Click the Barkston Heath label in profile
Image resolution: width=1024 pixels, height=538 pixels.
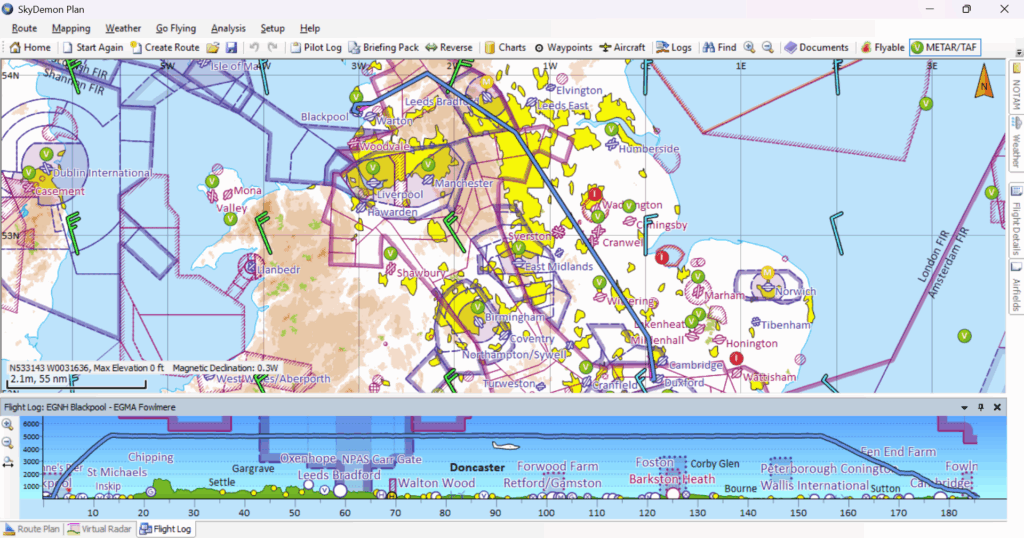pos(672,479)
